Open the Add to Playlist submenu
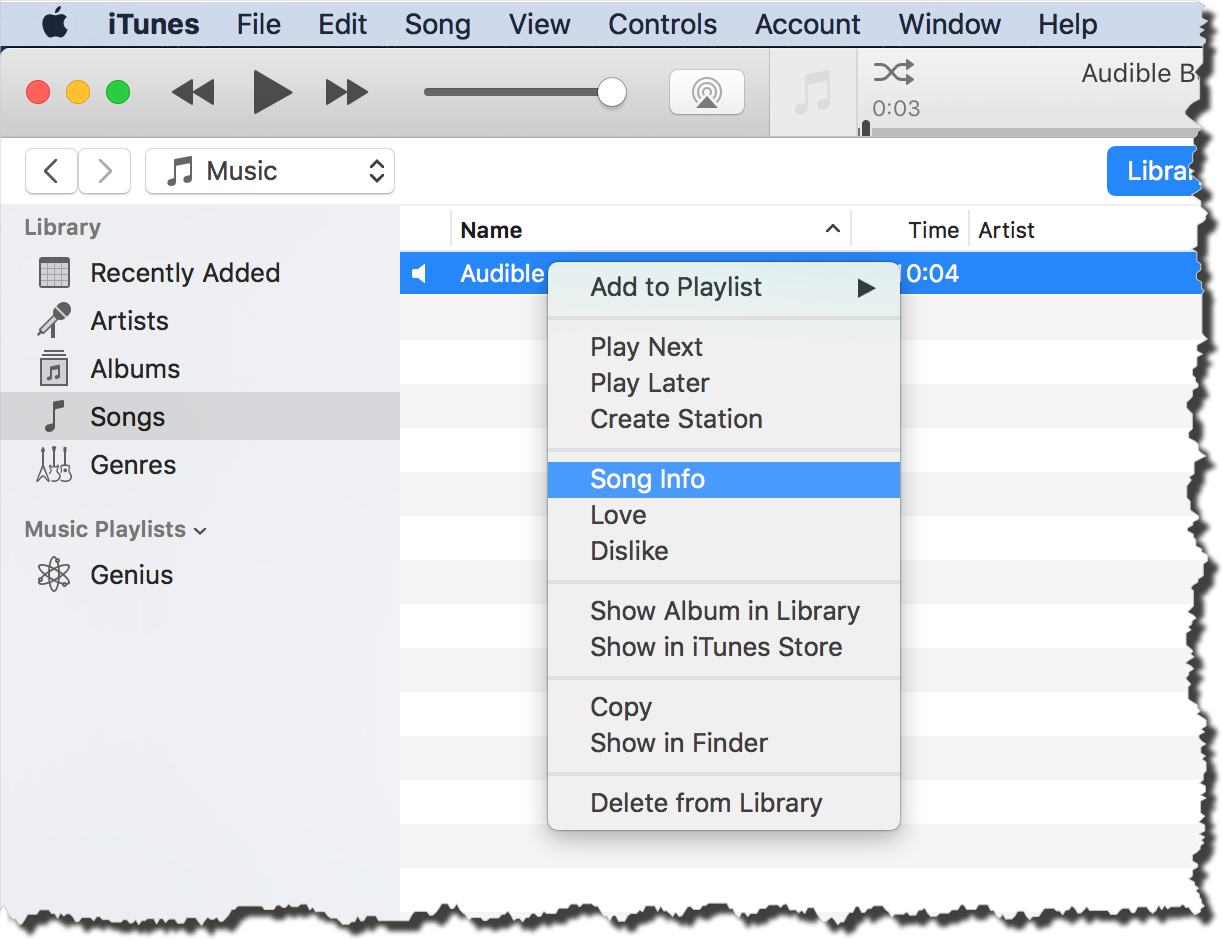 click(x=724, y=287)
